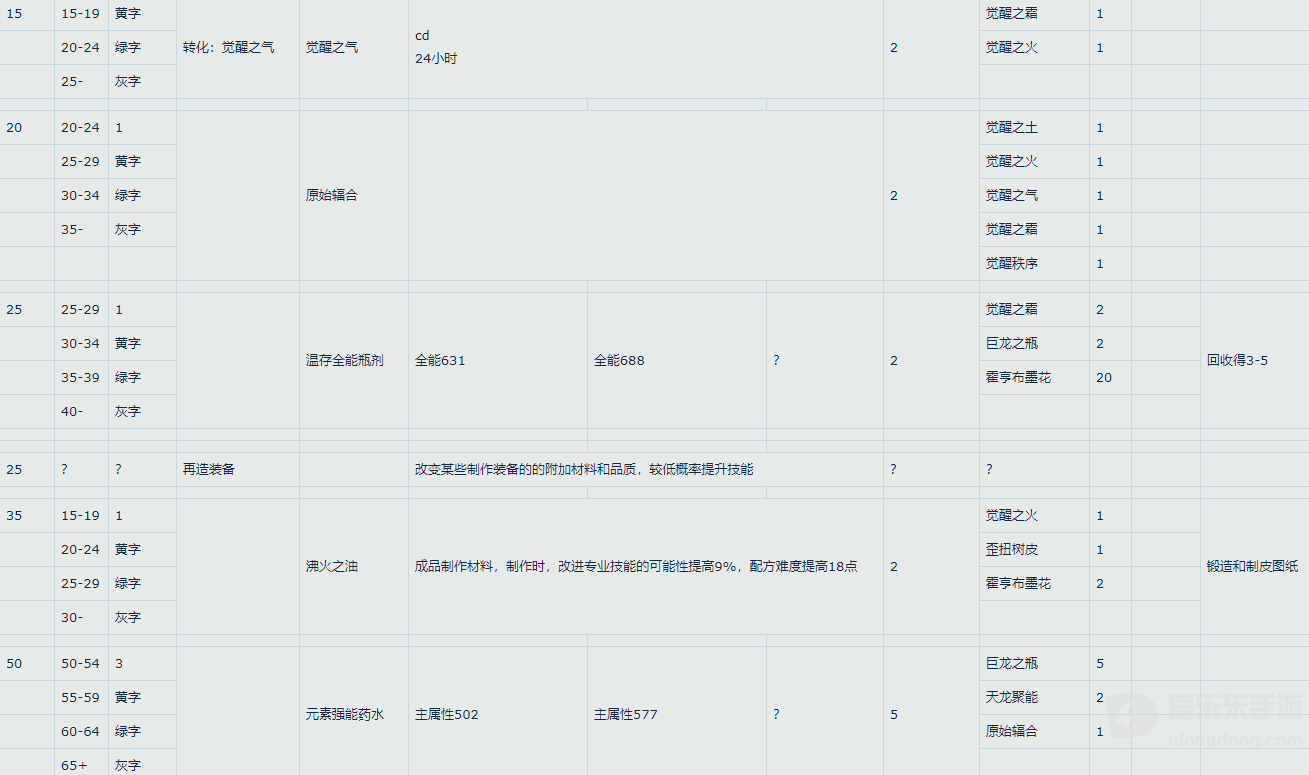The image size is (1309, 775).
Task: Click the 再造装备 cell
Action: coord(209,469)
